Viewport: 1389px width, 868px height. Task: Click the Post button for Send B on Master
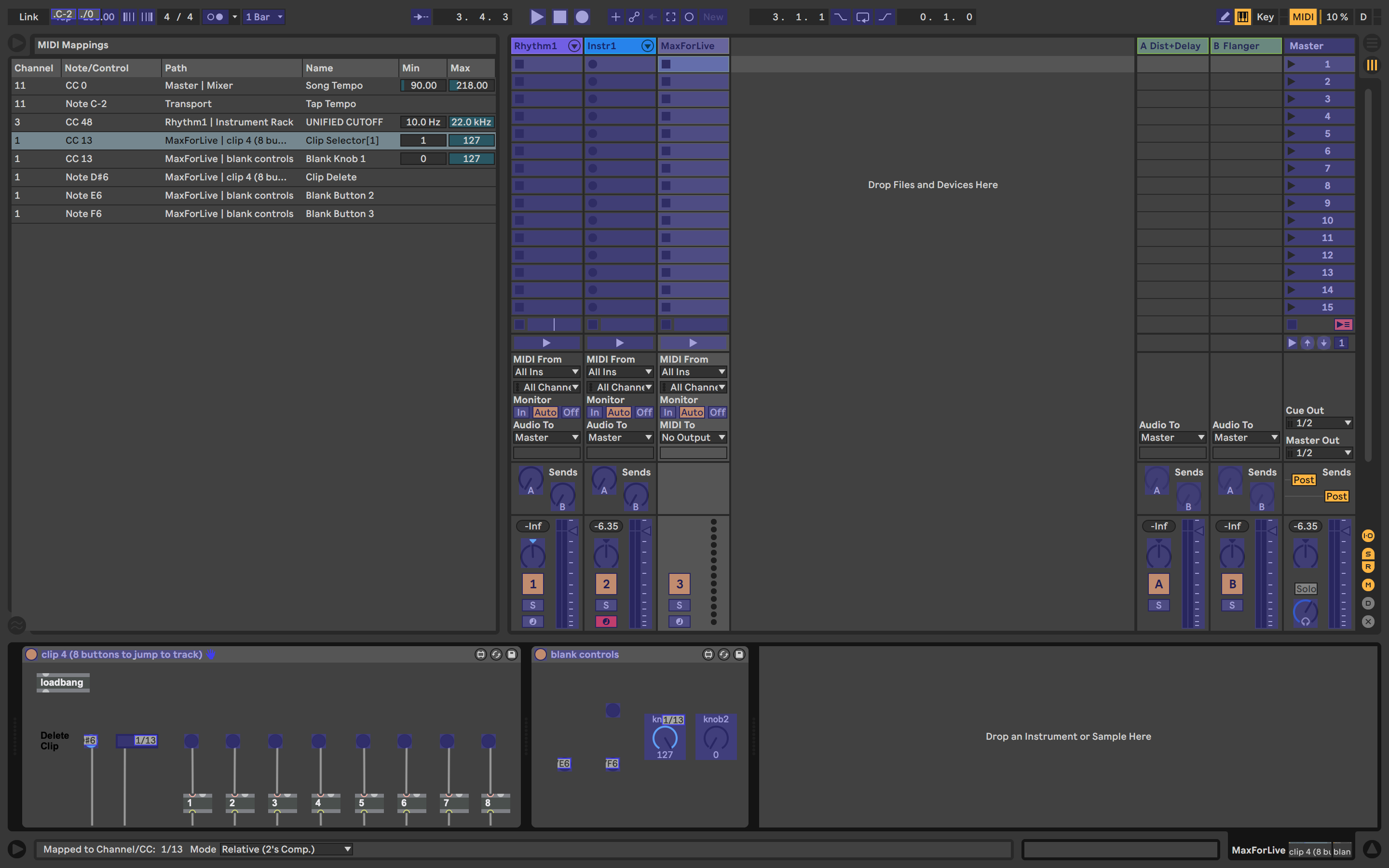(x=1336, y=496)
